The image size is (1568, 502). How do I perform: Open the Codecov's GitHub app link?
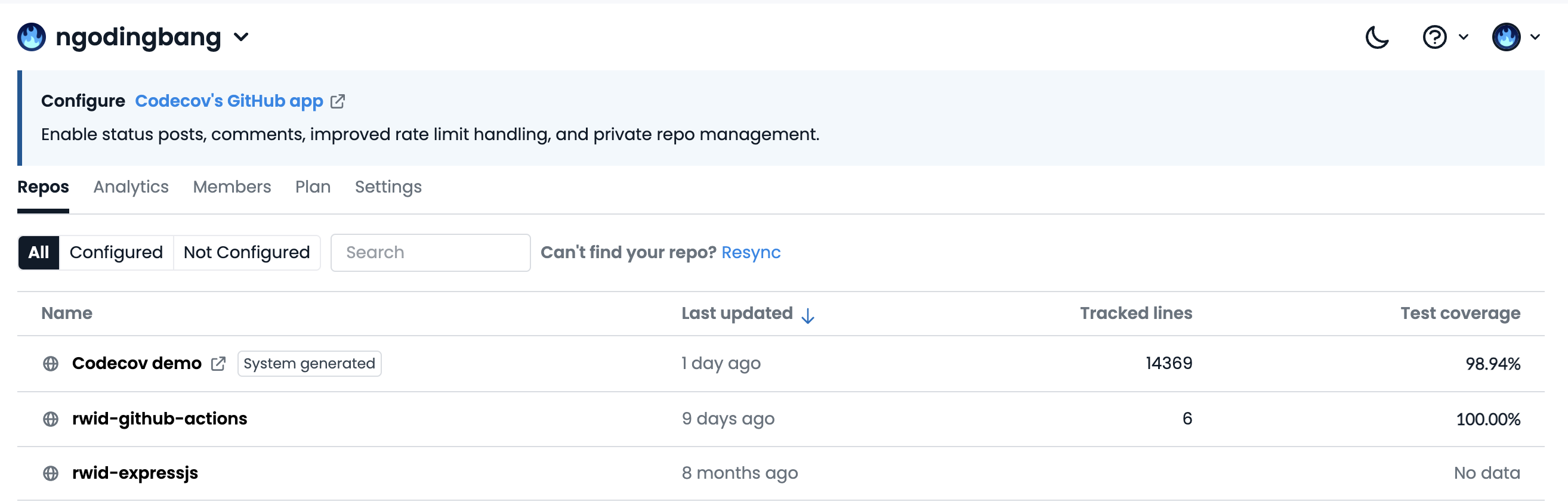pyautogui.click(x=229, y=100)
